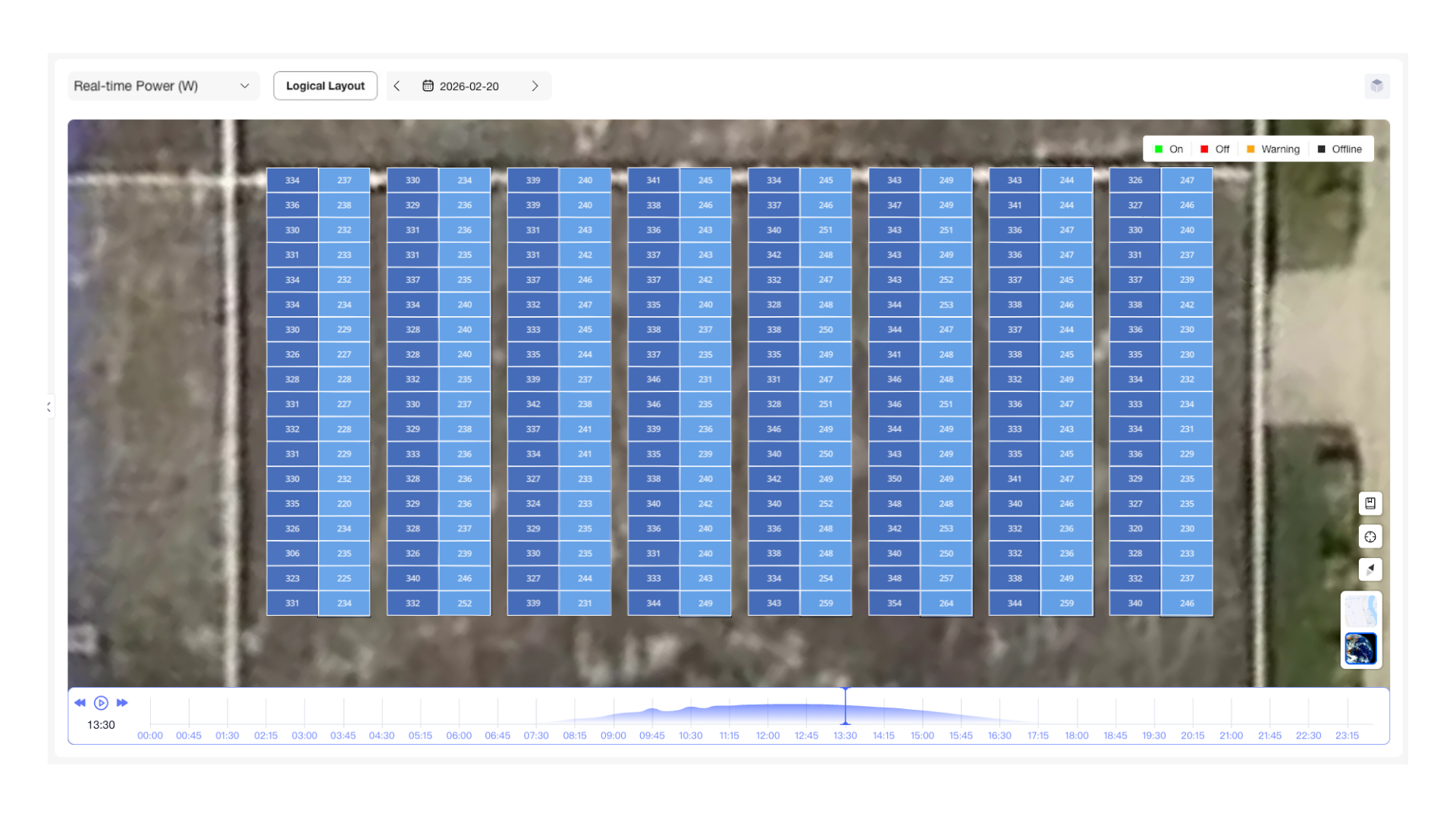This screenshot has width=1456, height=819.
Task: Click the compass orientation icon
Action: tap(1370, 570)
